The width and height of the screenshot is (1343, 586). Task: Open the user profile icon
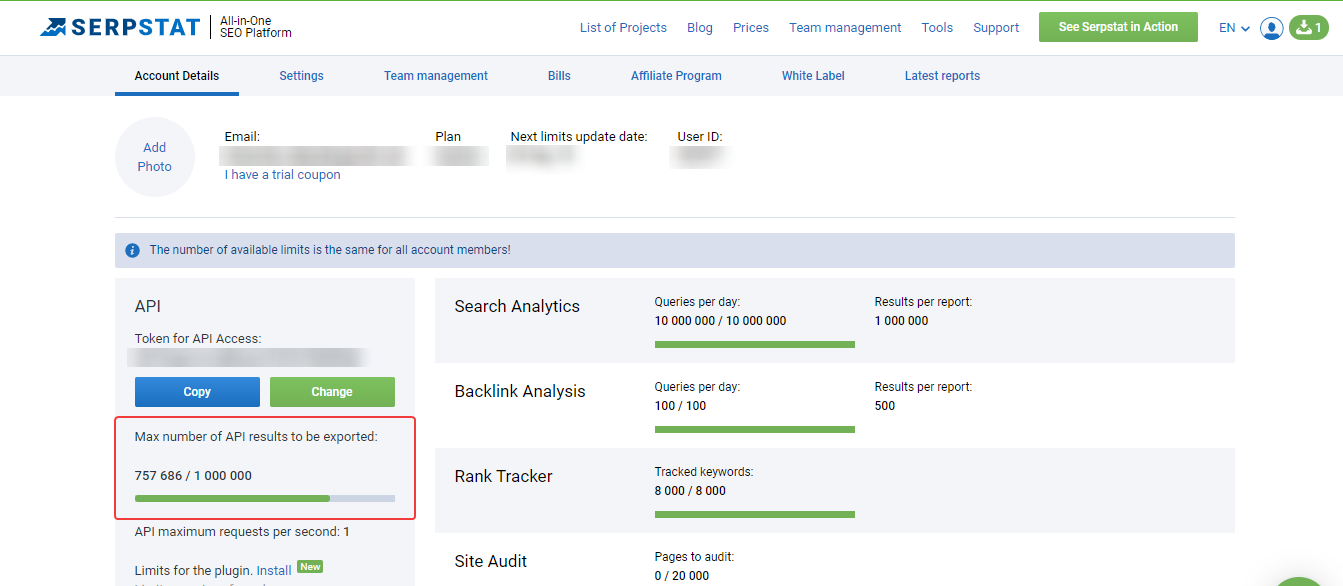click(1272, 28)
